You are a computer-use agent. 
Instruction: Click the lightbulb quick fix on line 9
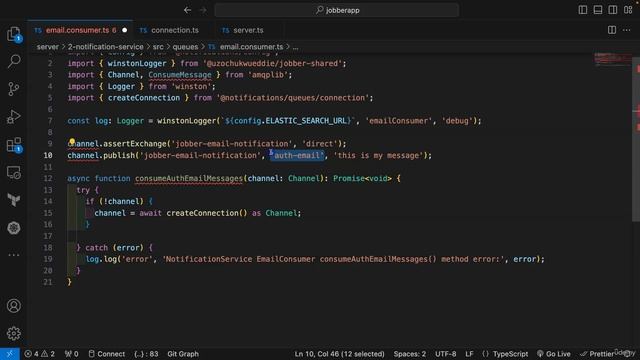(x=72, y=142)
